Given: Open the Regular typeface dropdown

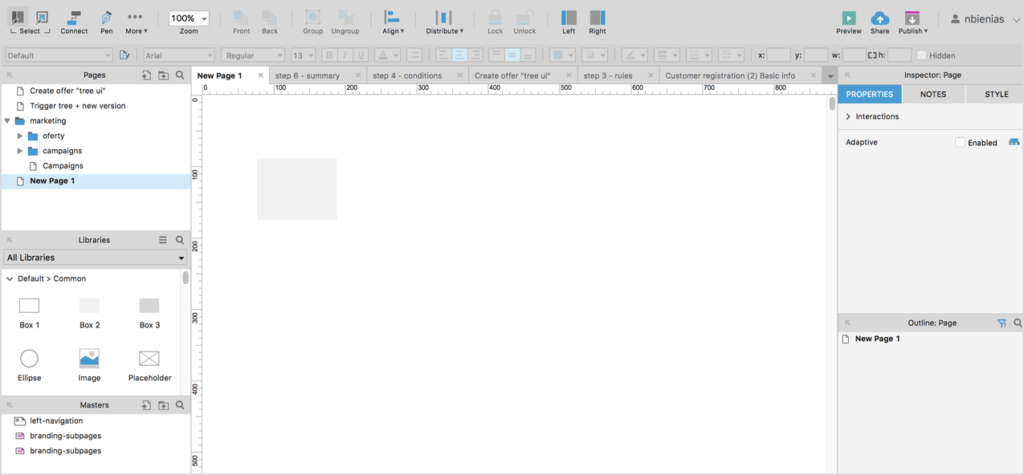Looking at the screenshot, I should click(253, 56).
